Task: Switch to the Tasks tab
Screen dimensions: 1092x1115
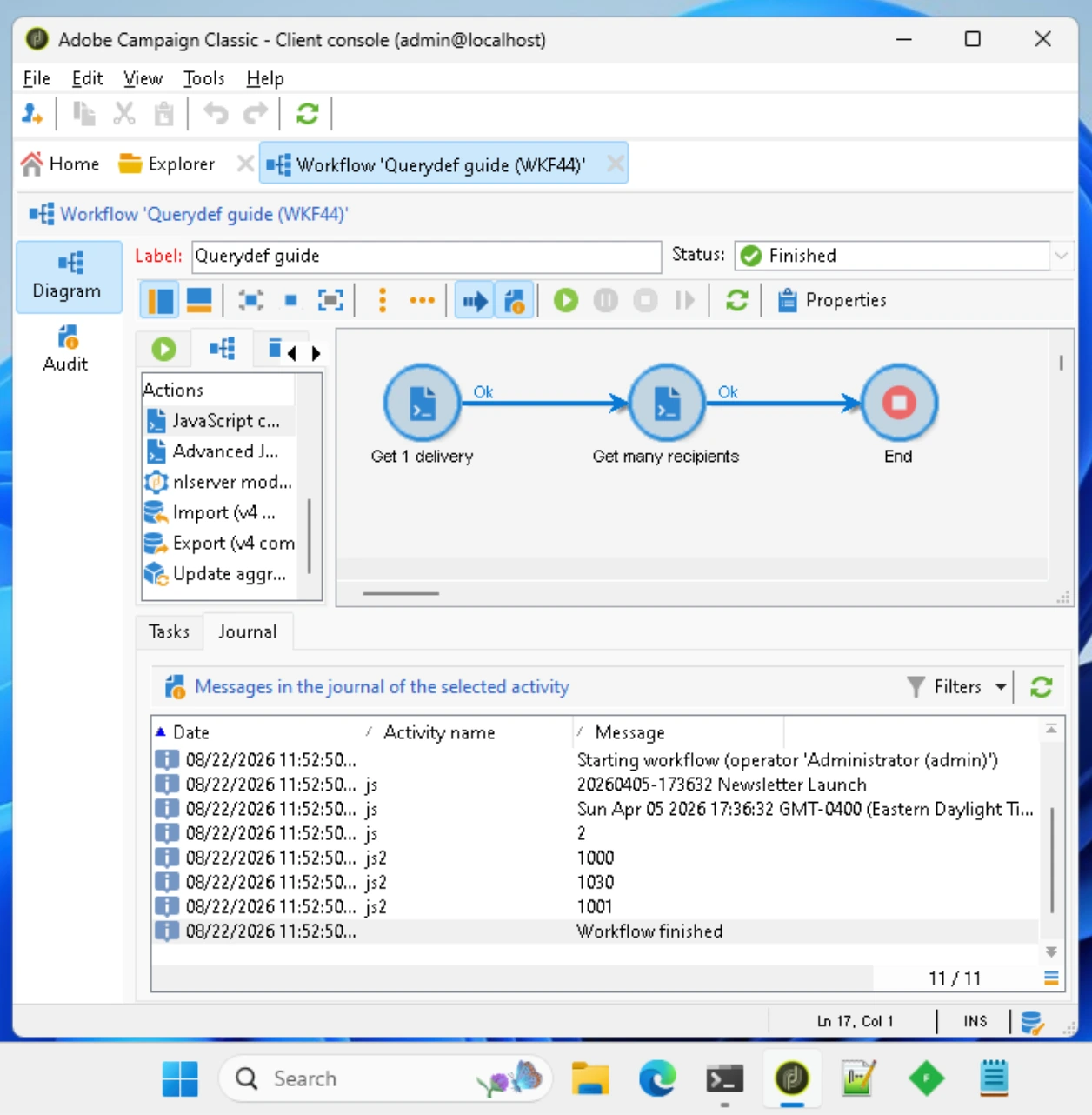Action: tap(170, 631)
